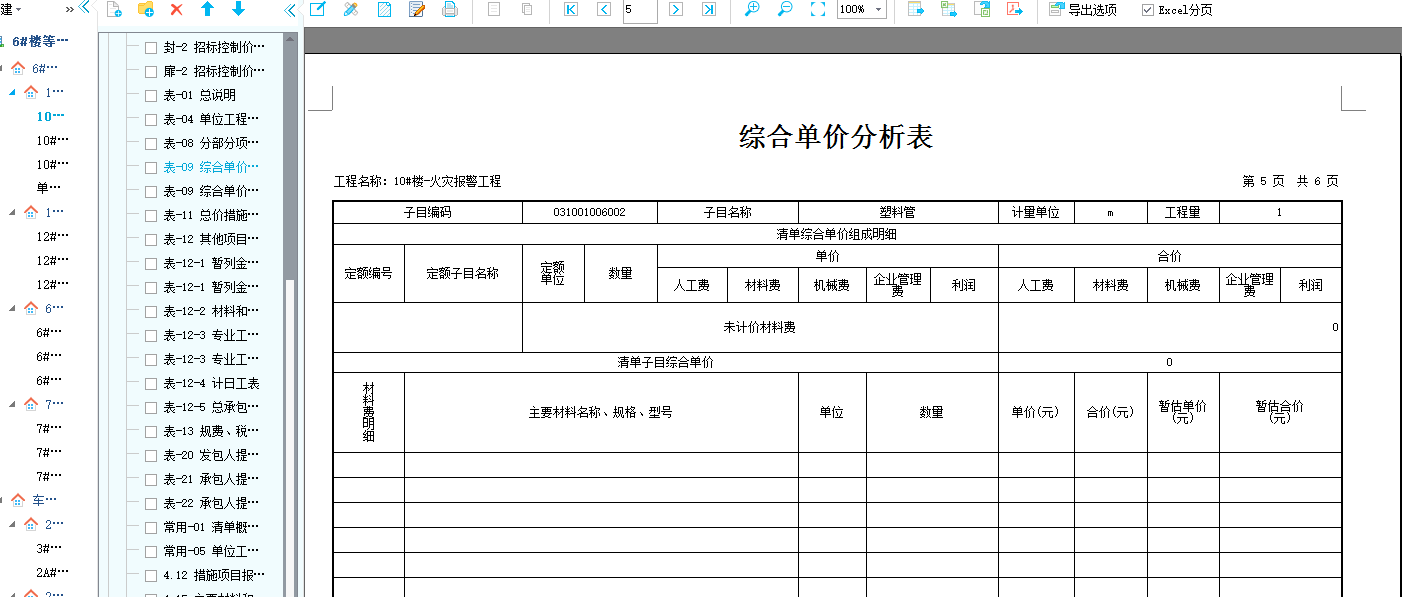This screenshot has height=597, width=1402.
Task: Click the new report icon with plus
Action: pos(114,10)
